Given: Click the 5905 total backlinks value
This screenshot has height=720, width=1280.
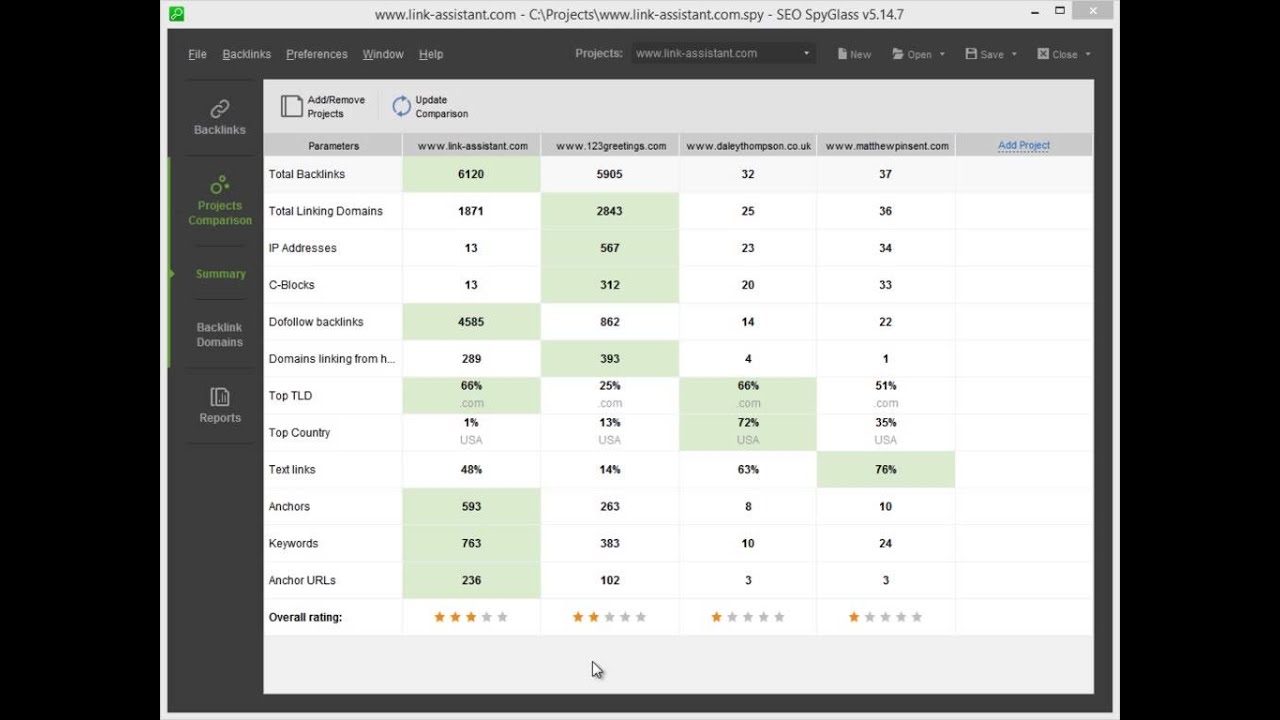Looking at the screenshot, I should pos(609,174).
